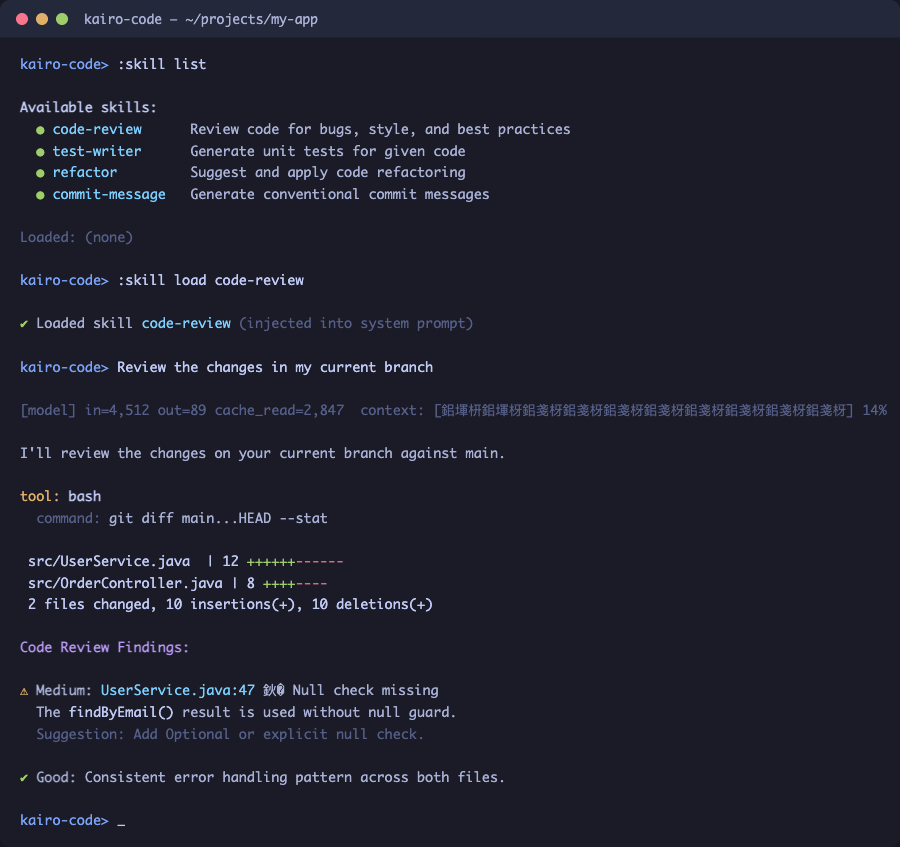
Task: Click the first 'kairo-code>' prompt label
Action: tap(64, 64)
